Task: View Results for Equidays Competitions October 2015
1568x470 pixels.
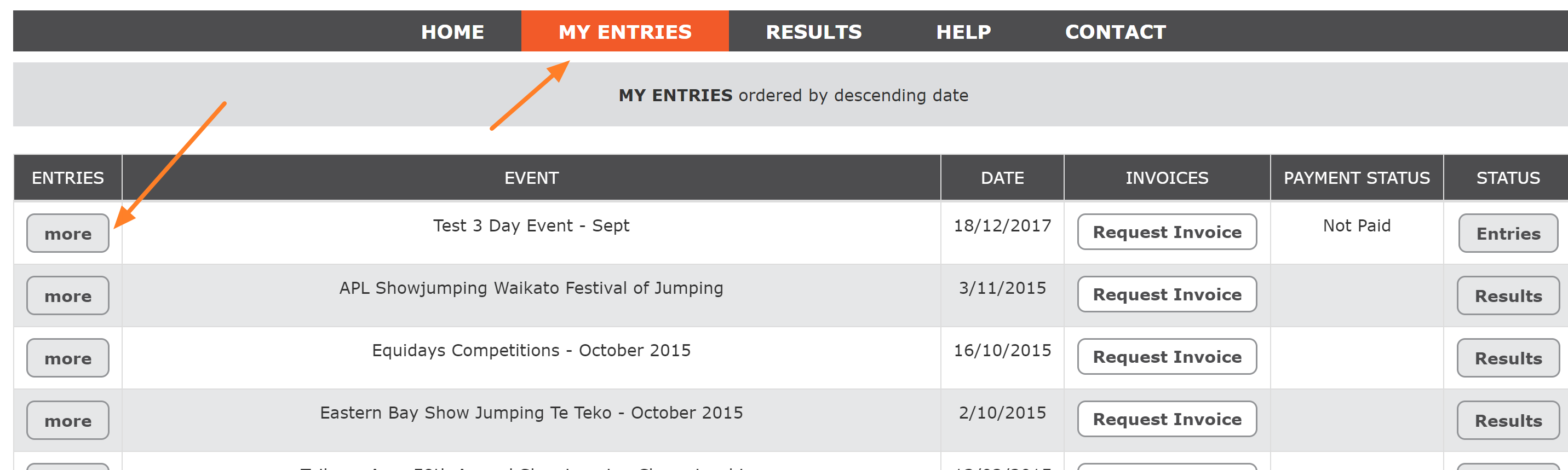Action: pos(1508,358)
